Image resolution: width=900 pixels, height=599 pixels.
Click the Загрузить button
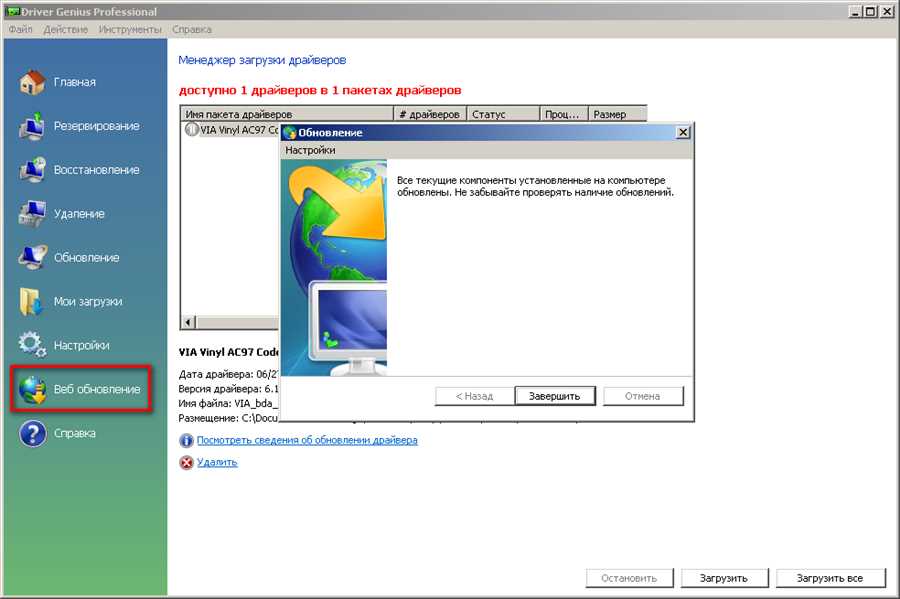point(724,578)
